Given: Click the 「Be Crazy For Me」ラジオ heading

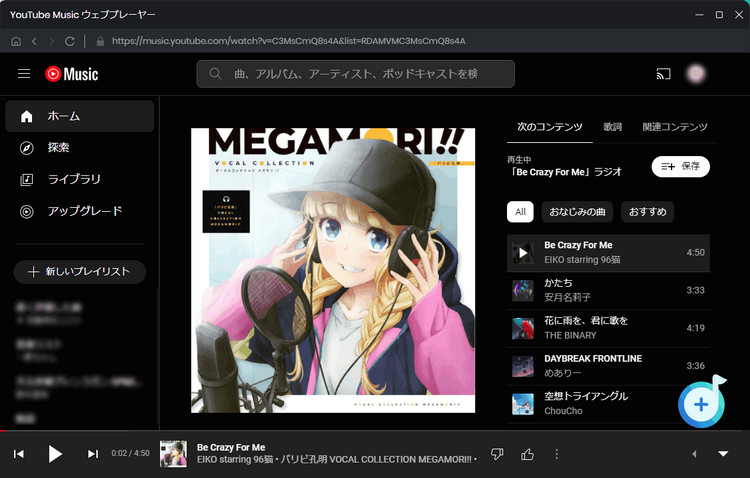Looking at the screenshot, I should coord(564,172).
